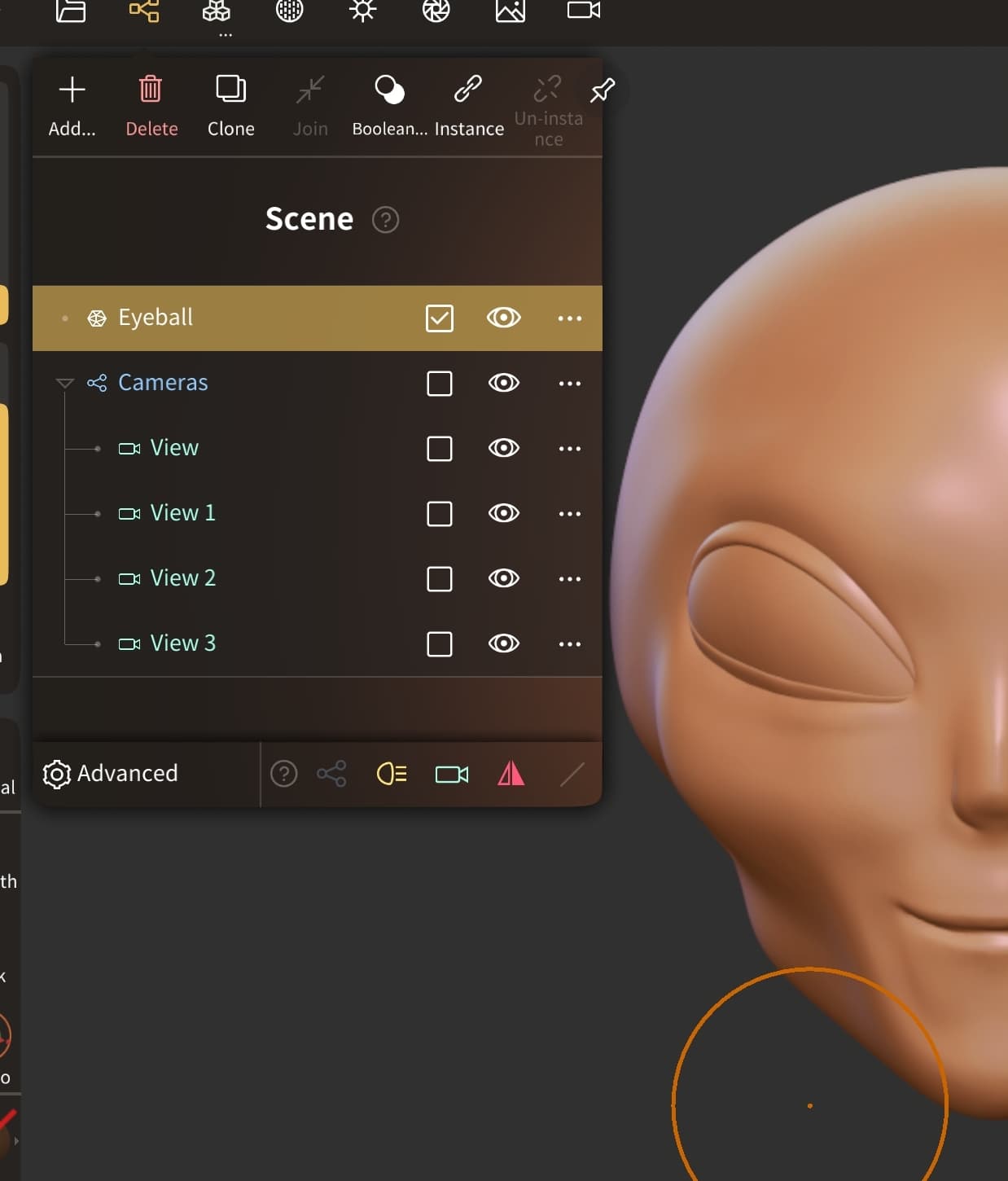Open the Background image menu
This screenshot has height=1181, width=1008.
[511, 11]
